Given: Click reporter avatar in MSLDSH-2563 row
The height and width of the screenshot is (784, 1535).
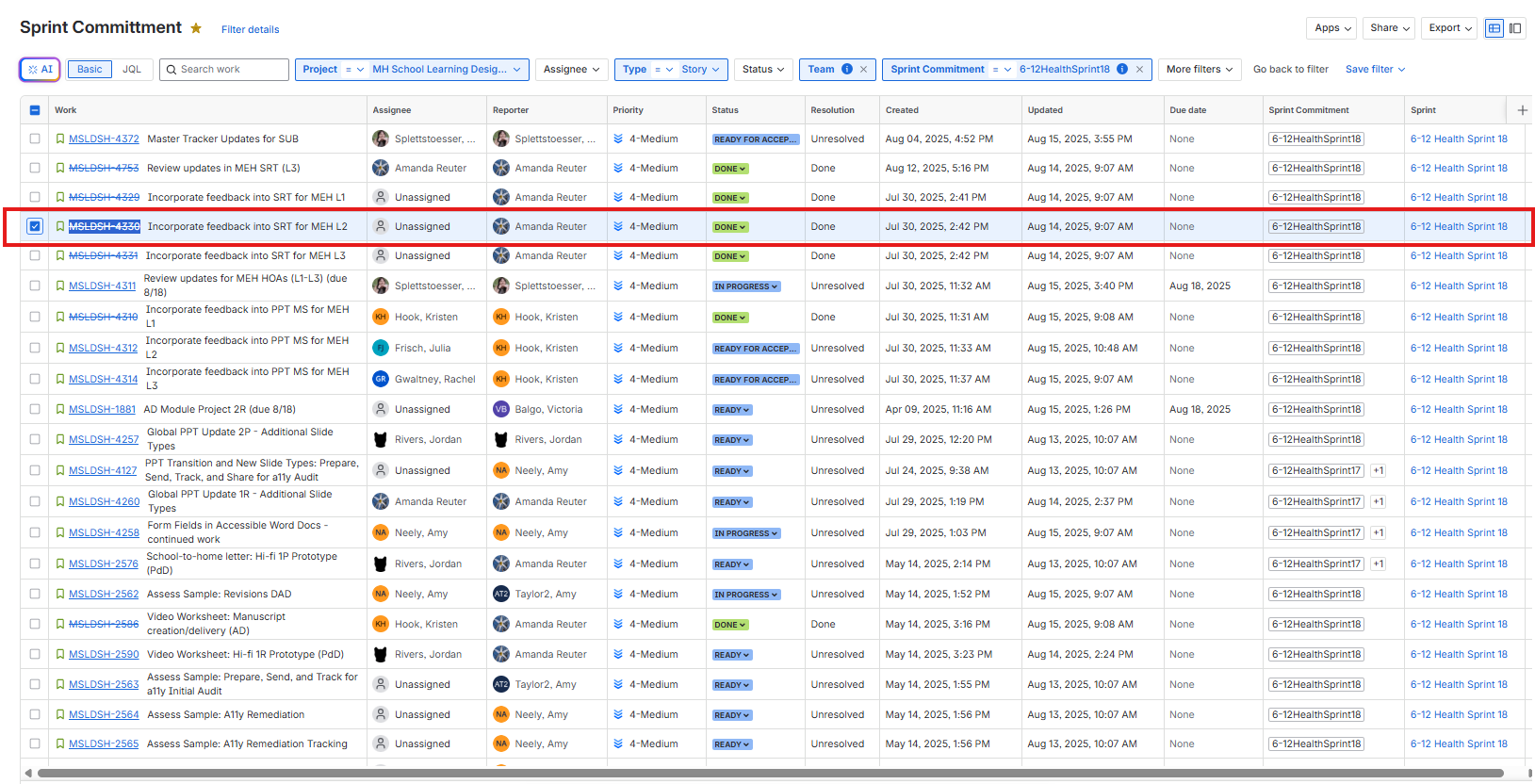Looking at the screenshot, I should (501, 684).
